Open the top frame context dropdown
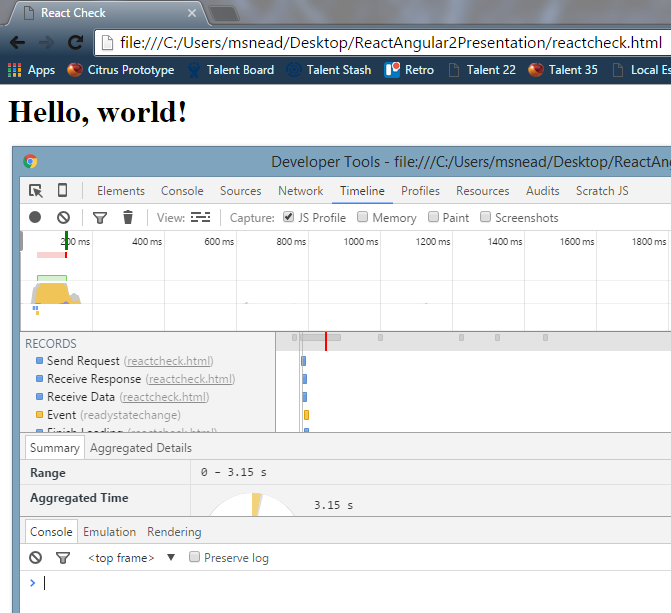This screenshot has width=671, height=613. [131, 558]
